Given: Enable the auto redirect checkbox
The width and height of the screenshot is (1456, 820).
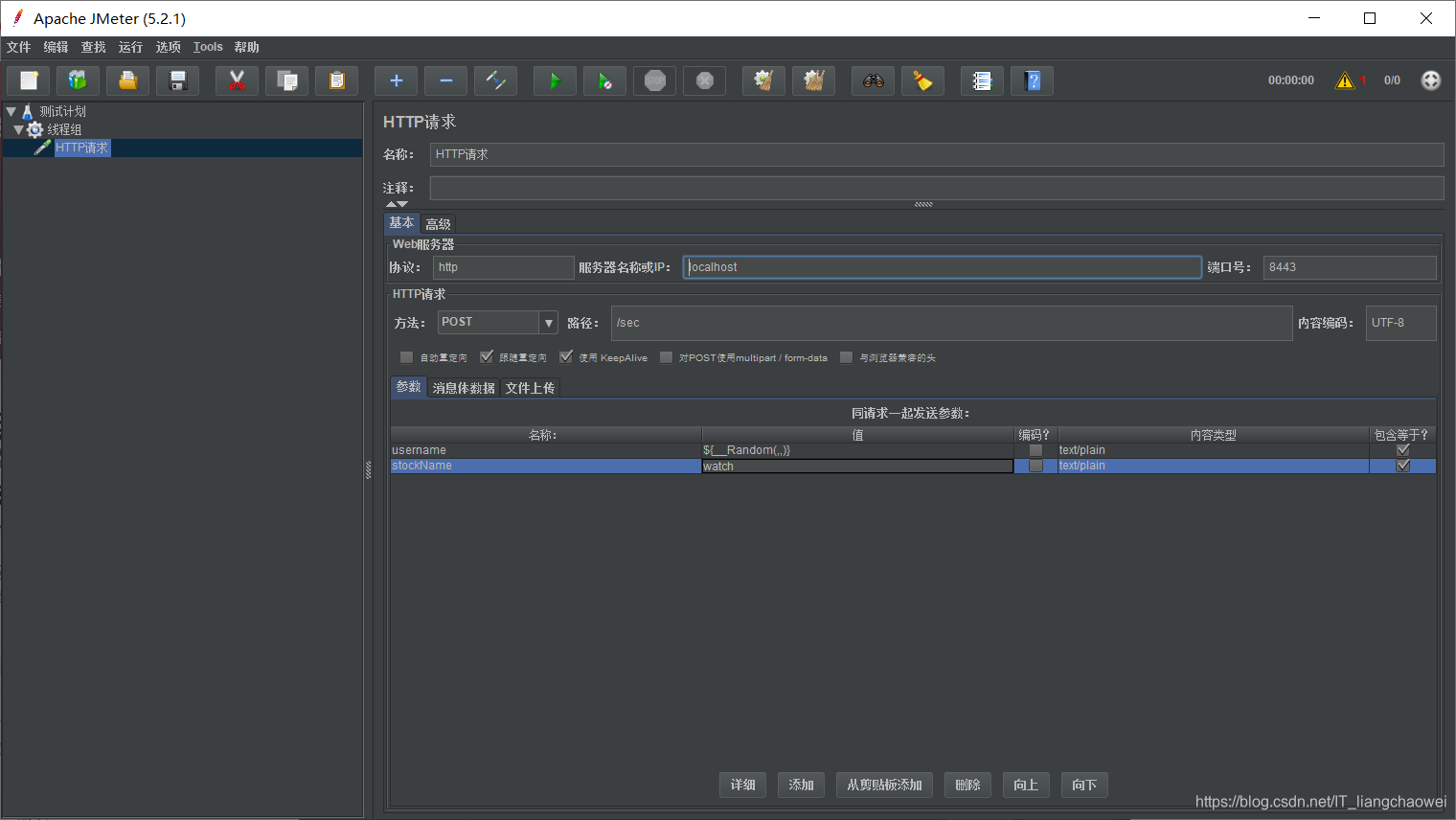Looking at the screenshot, I should pos(406,357).
